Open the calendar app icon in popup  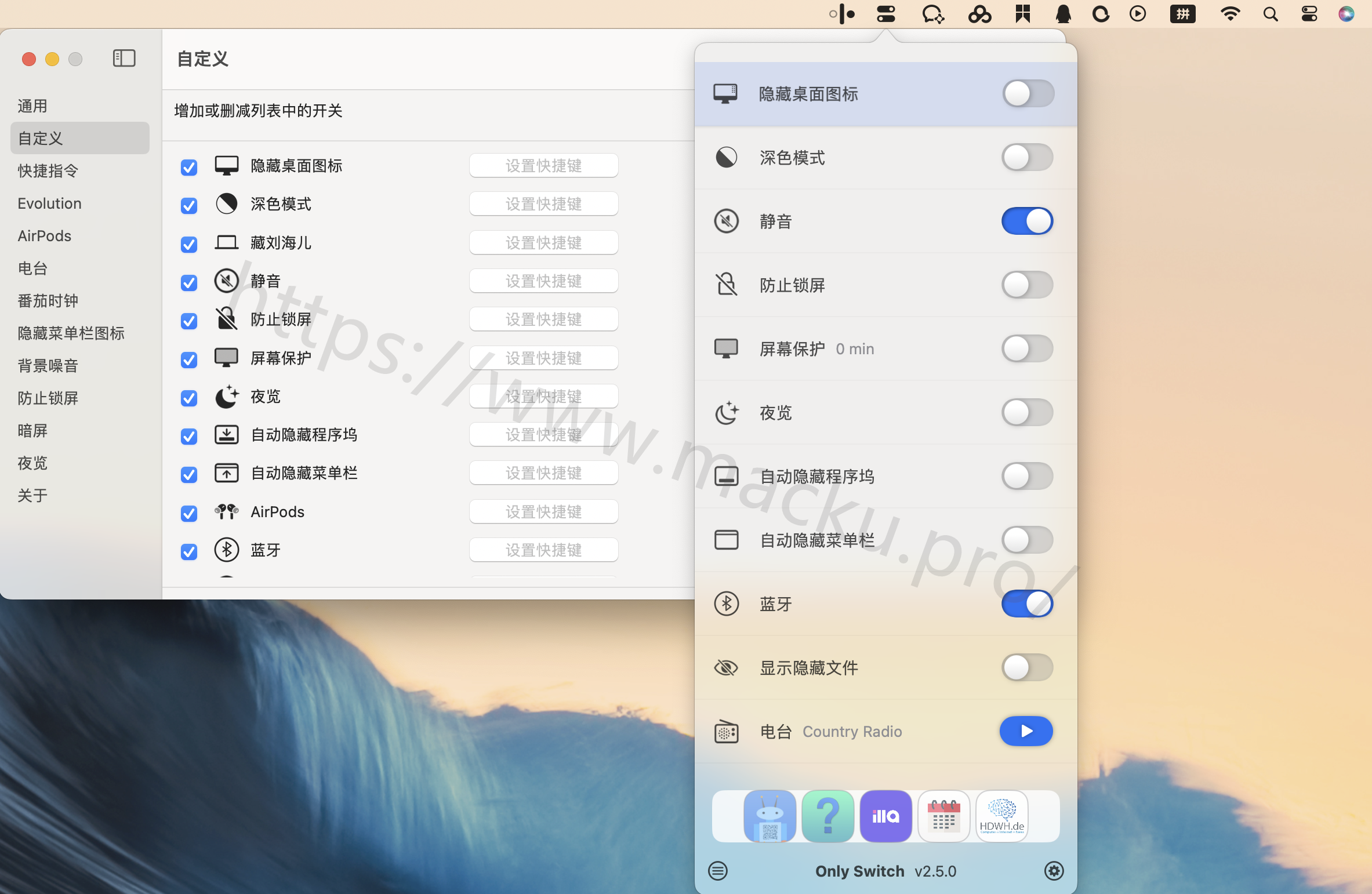(944, 816)
